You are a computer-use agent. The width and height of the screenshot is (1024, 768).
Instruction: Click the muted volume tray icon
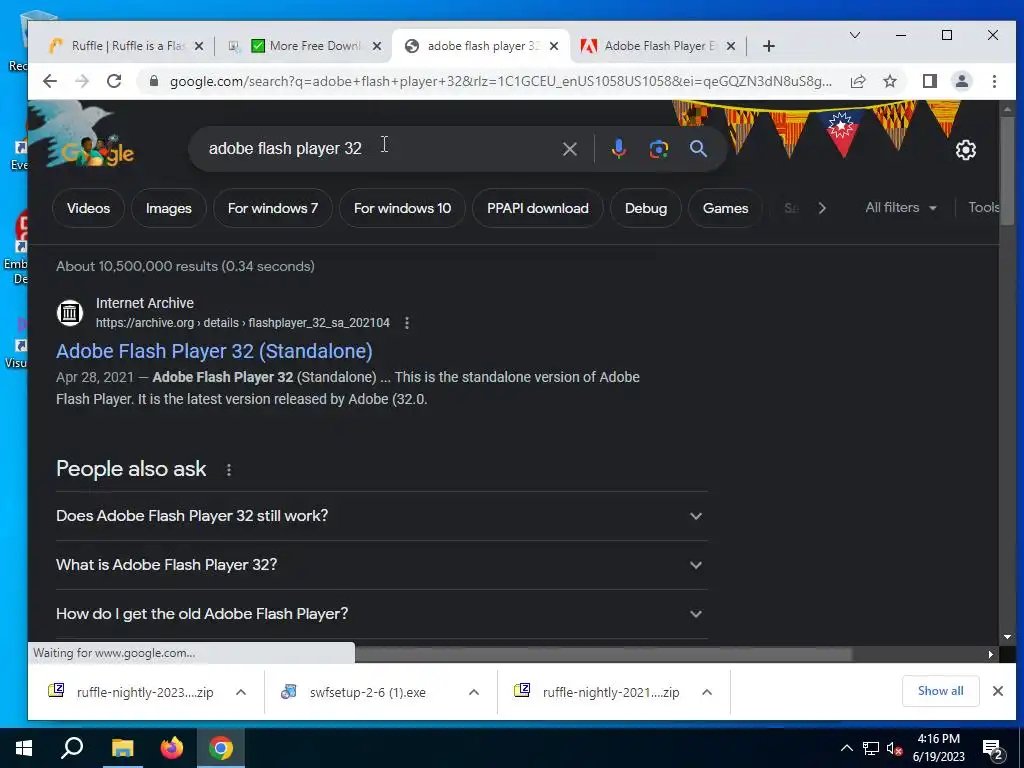click(894, 748)
